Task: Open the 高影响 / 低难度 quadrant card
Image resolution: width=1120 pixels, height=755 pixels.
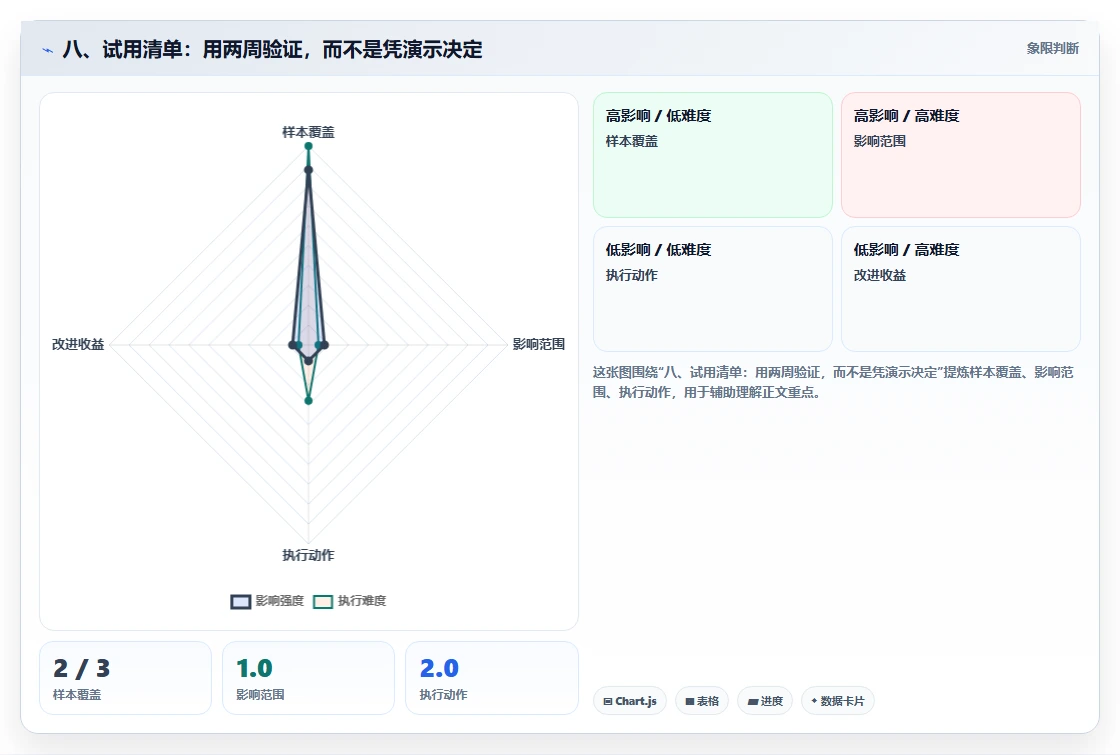Action: pyautogui.click(x=713, y=155)
